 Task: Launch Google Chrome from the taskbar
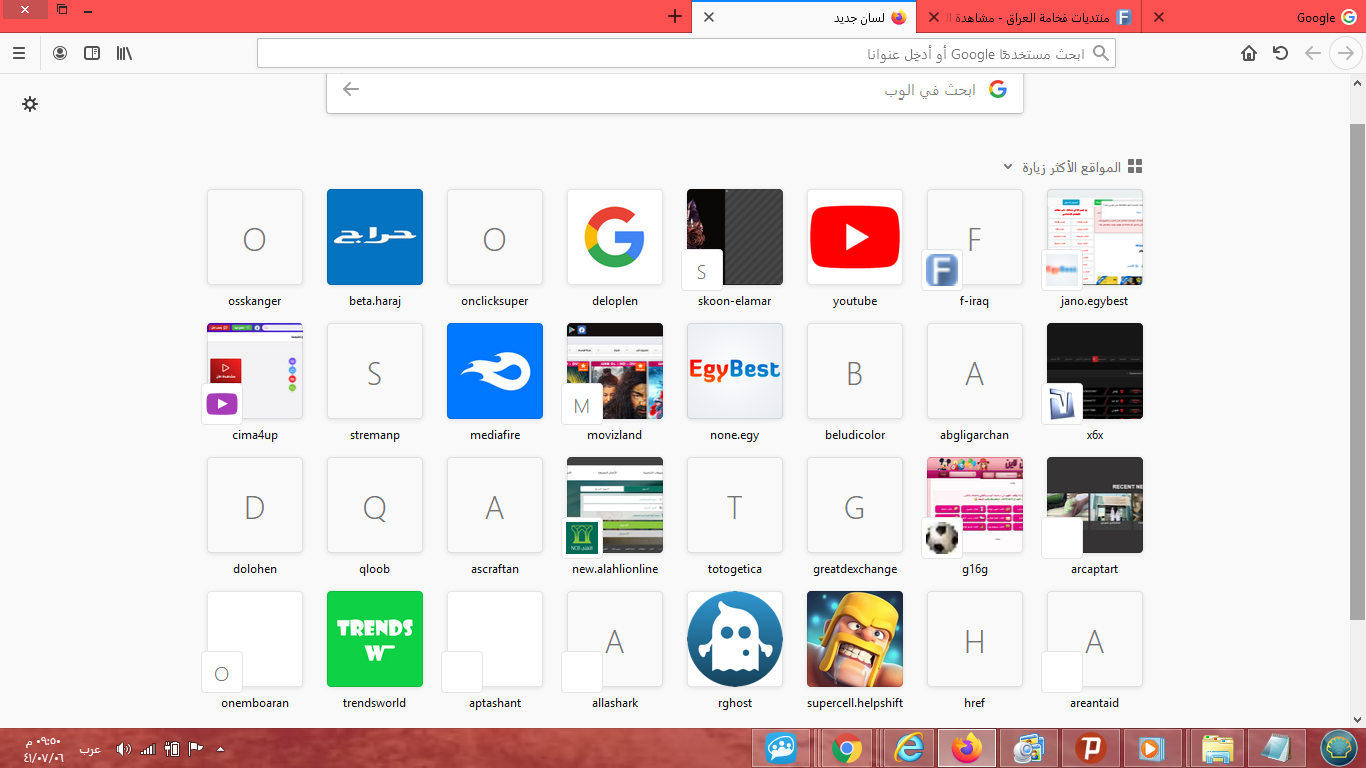847,748
